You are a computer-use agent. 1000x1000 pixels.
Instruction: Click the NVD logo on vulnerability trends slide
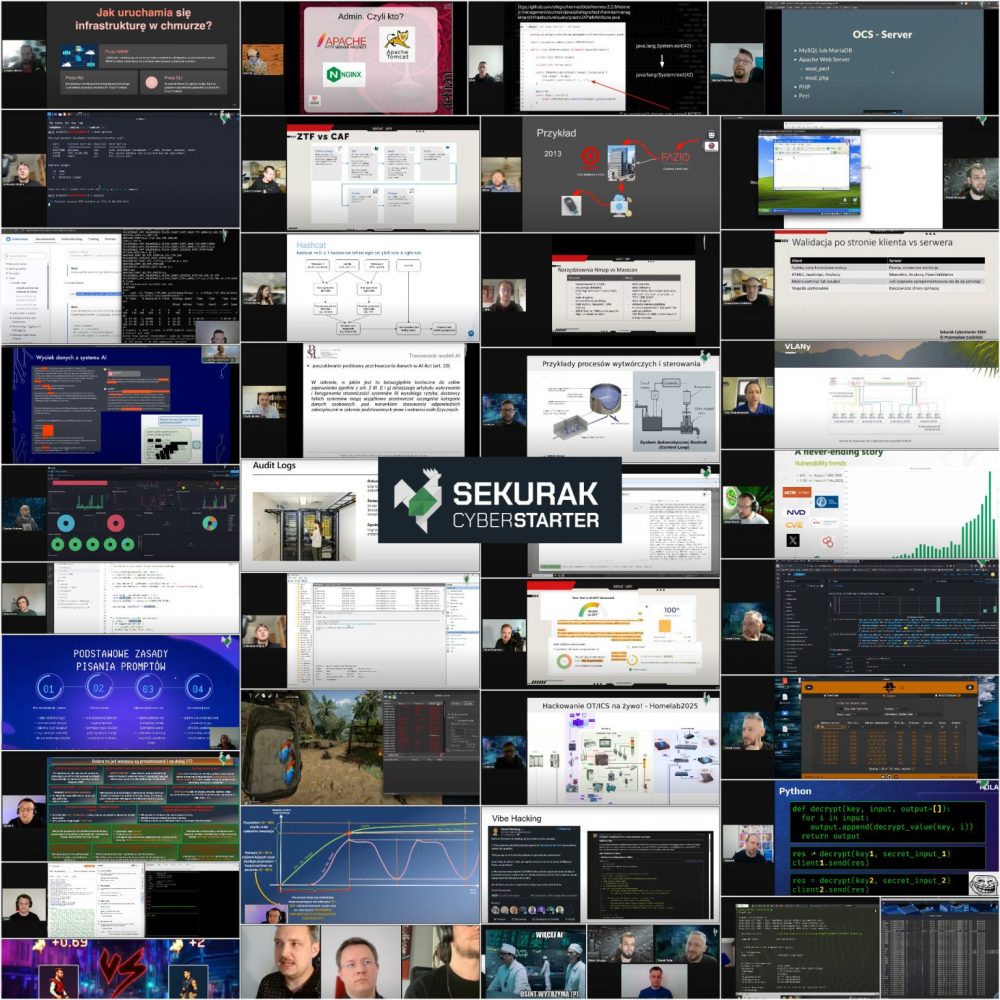(x=795, y=512)
